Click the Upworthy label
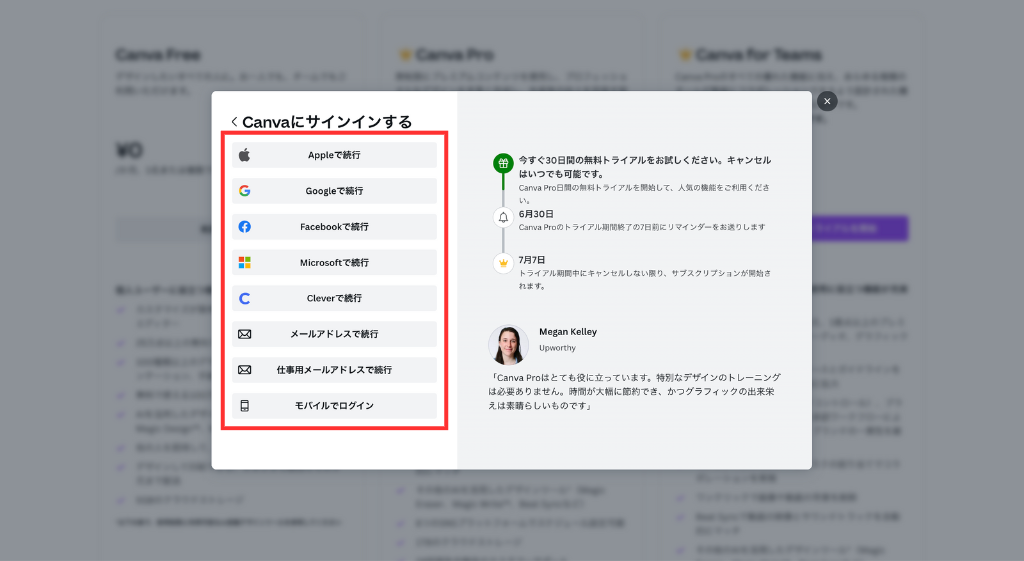This screenshot has height=561, width=1024. pyautogui.click(x=557, y=348)
